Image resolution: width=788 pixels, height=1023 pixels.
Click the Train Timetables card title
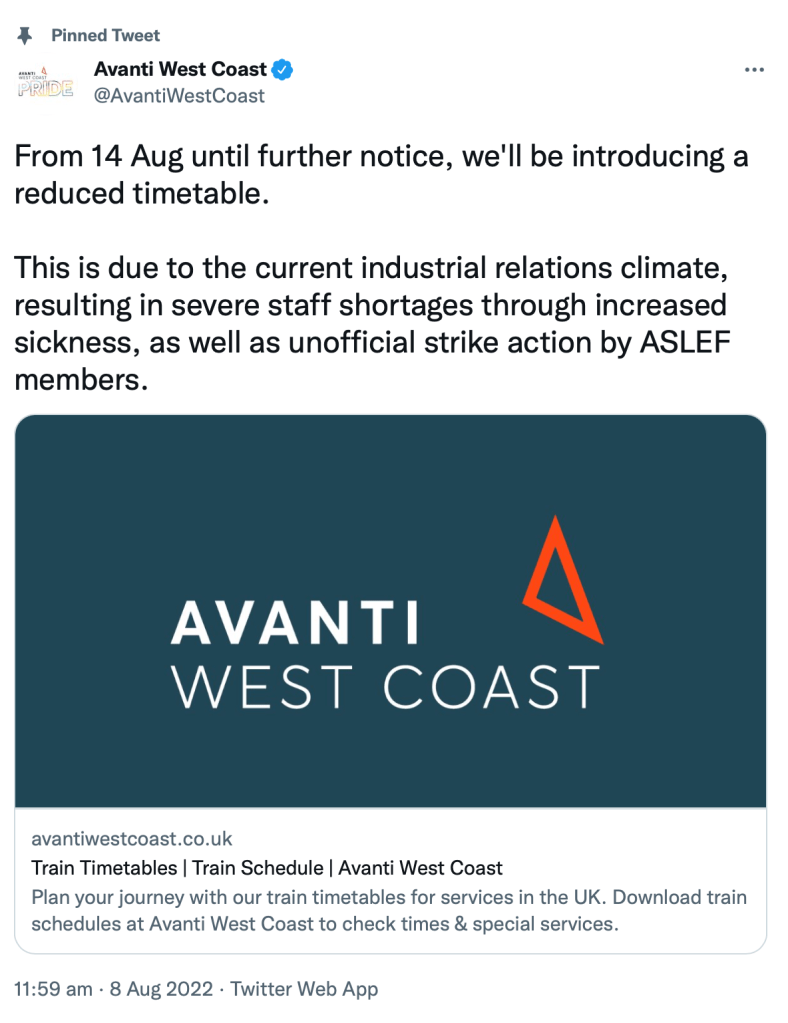[x=267, y=868]
